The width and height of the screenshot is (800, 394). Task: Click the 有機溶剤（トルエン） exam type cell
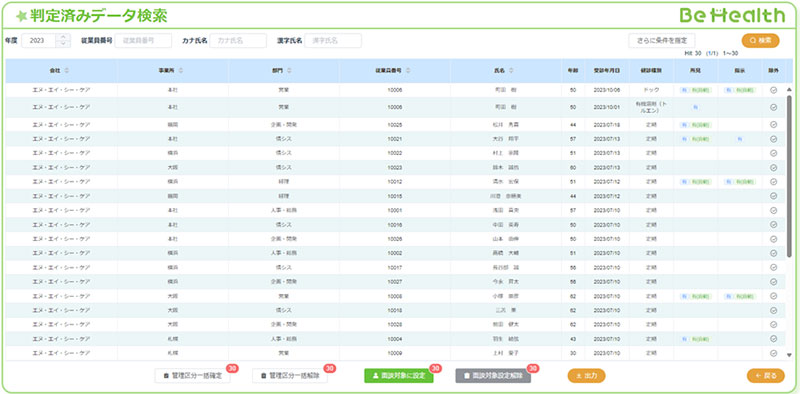pyautogui.click(x=652, y=107)
